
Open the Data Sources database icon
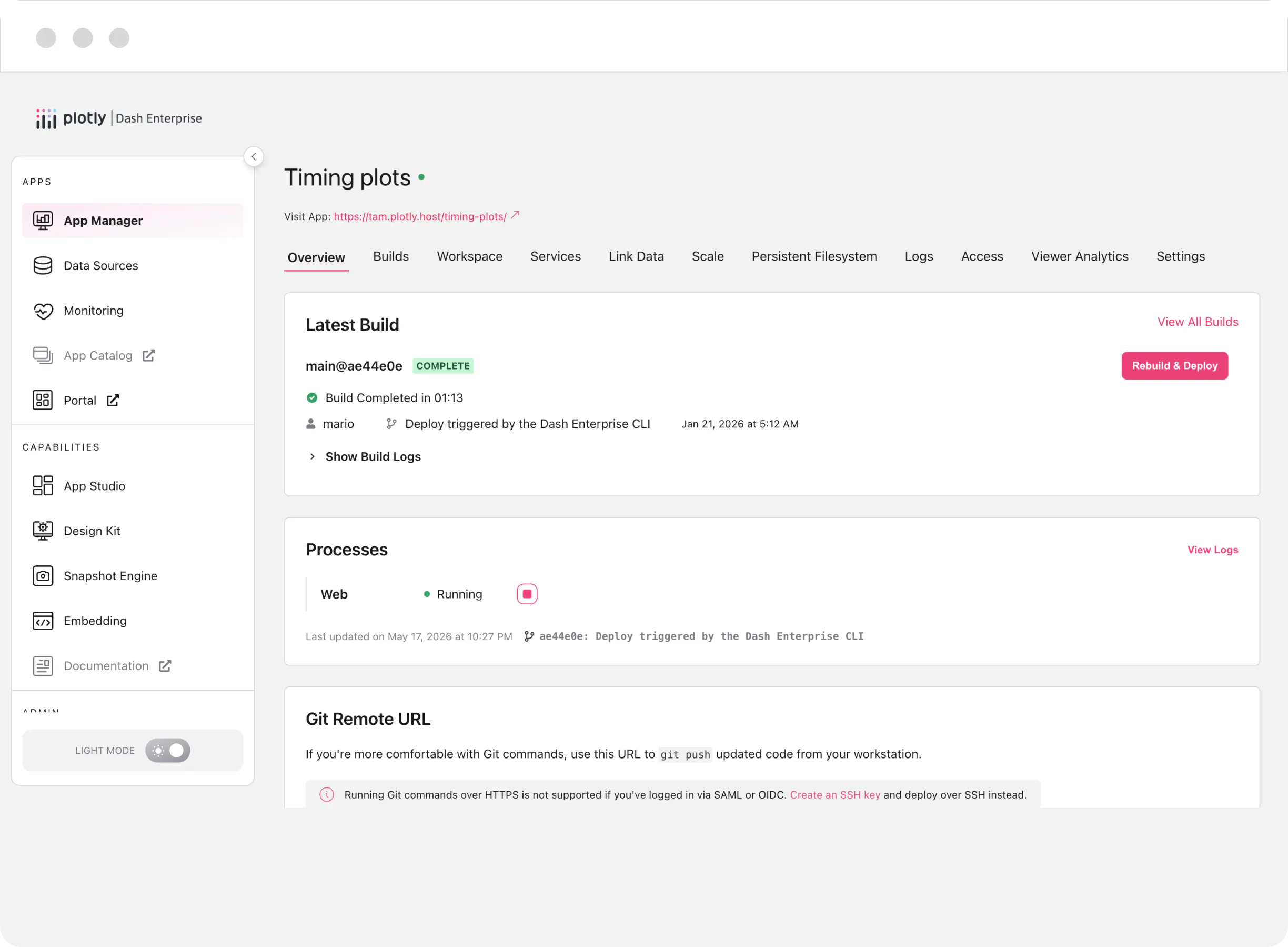point(43,265)
